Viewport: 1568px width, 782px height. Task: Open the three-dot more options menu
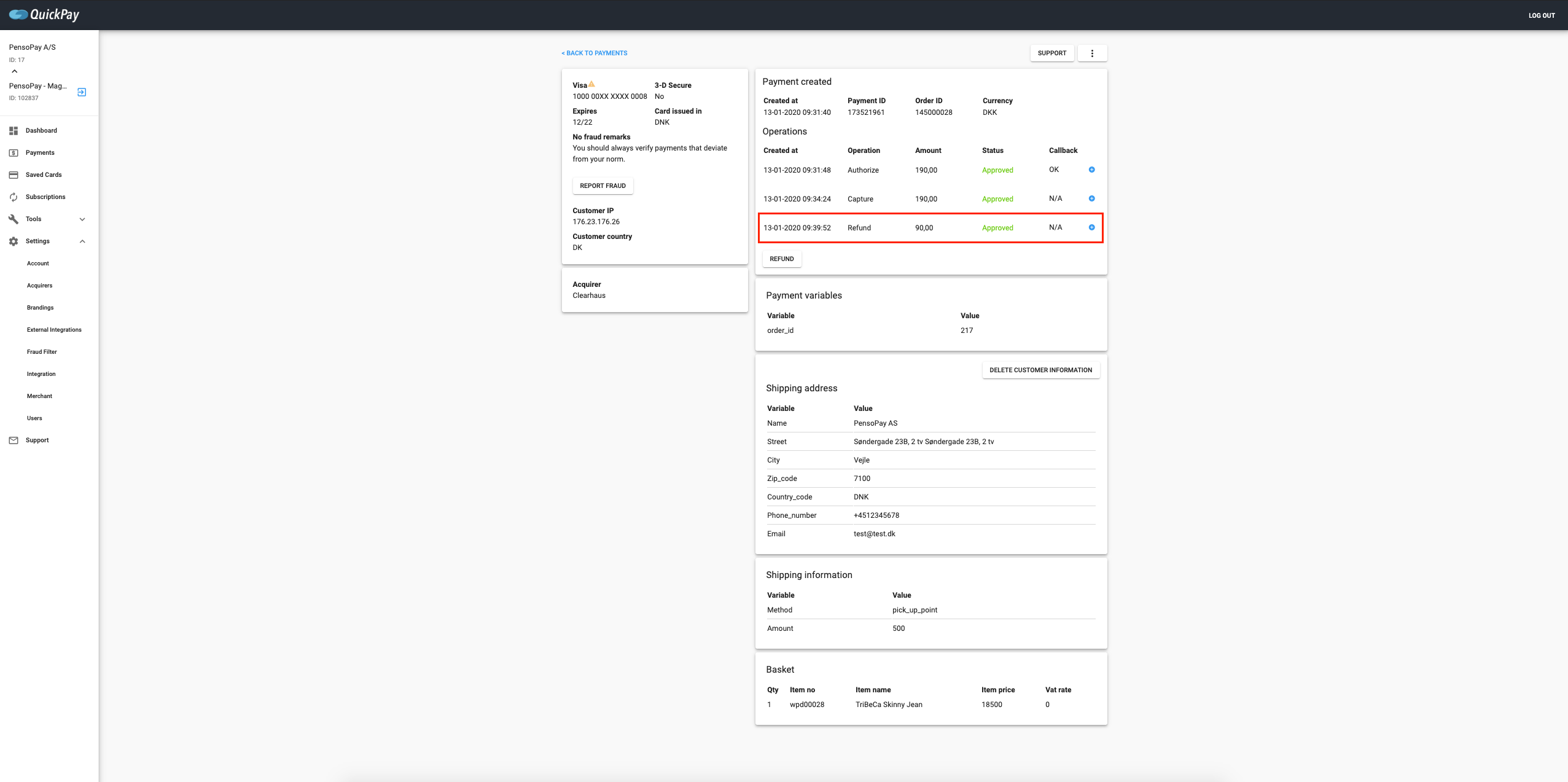pos(1092,53)
